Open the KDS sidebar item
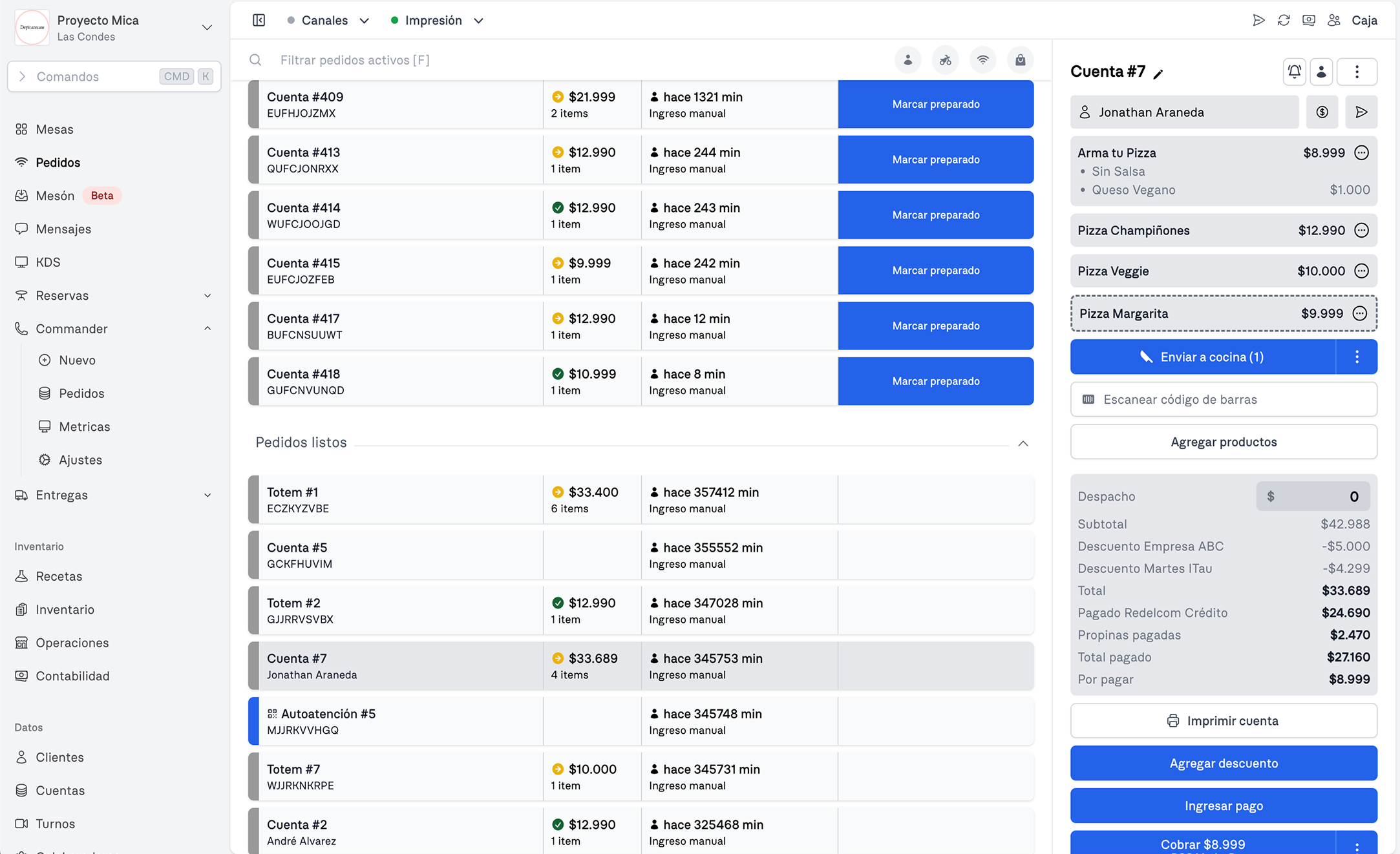Viewport: 1400px width, 854px height. tap(48, 262)
